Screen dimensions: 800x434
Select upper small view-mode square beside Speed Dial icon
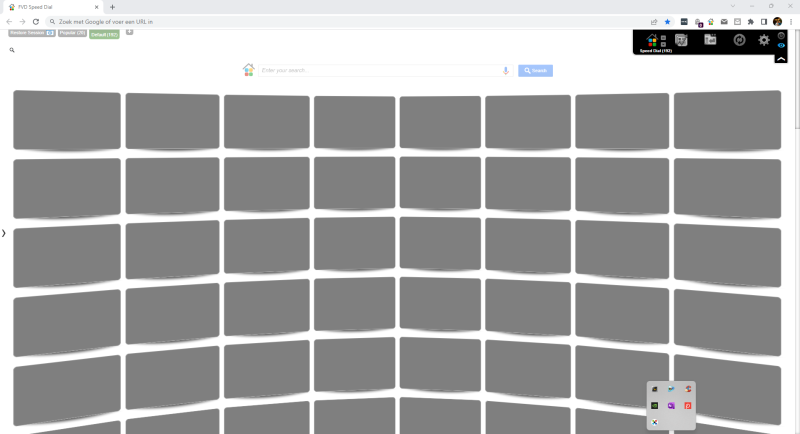click(663, 38)
